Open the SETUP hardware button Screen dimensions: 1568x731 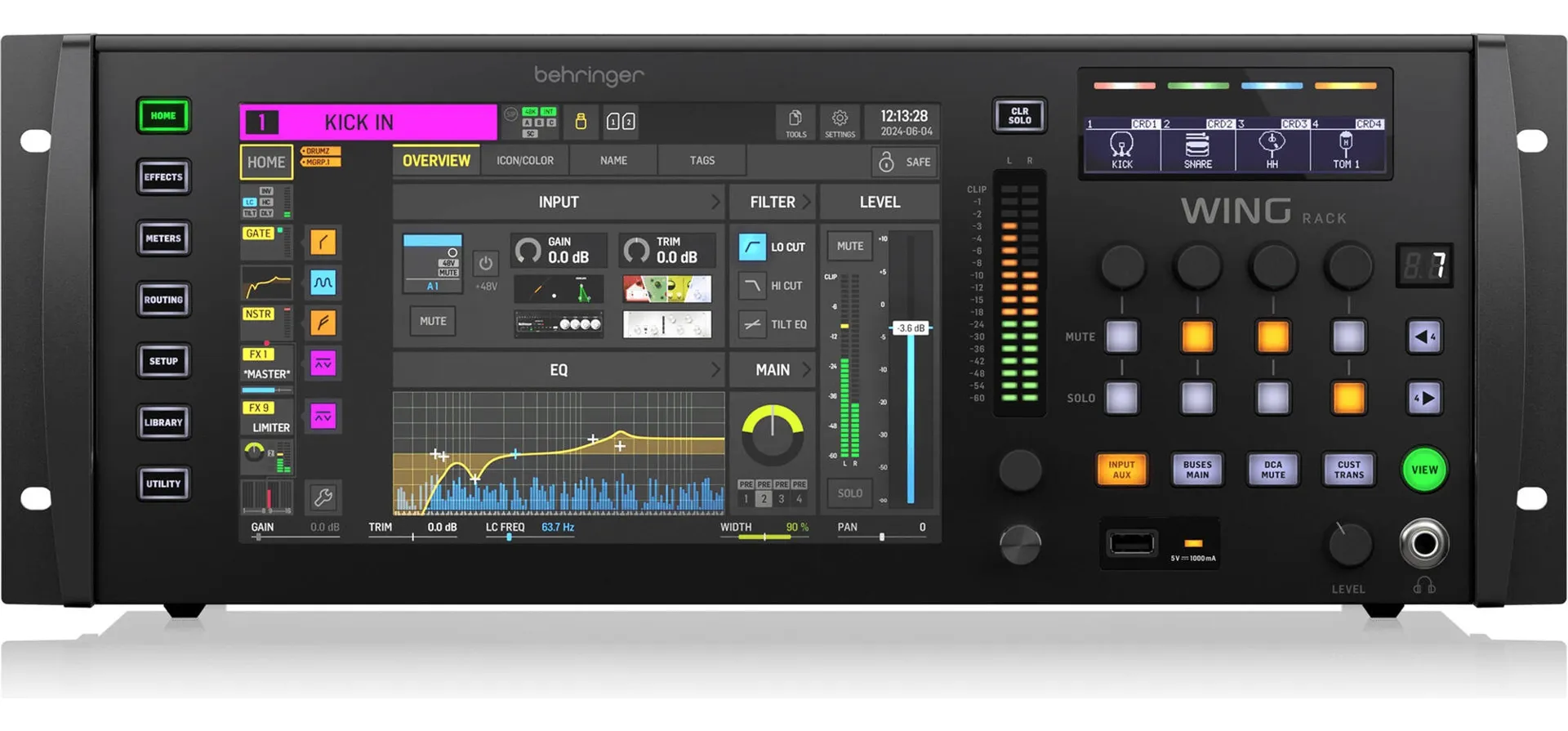(163, 361)
